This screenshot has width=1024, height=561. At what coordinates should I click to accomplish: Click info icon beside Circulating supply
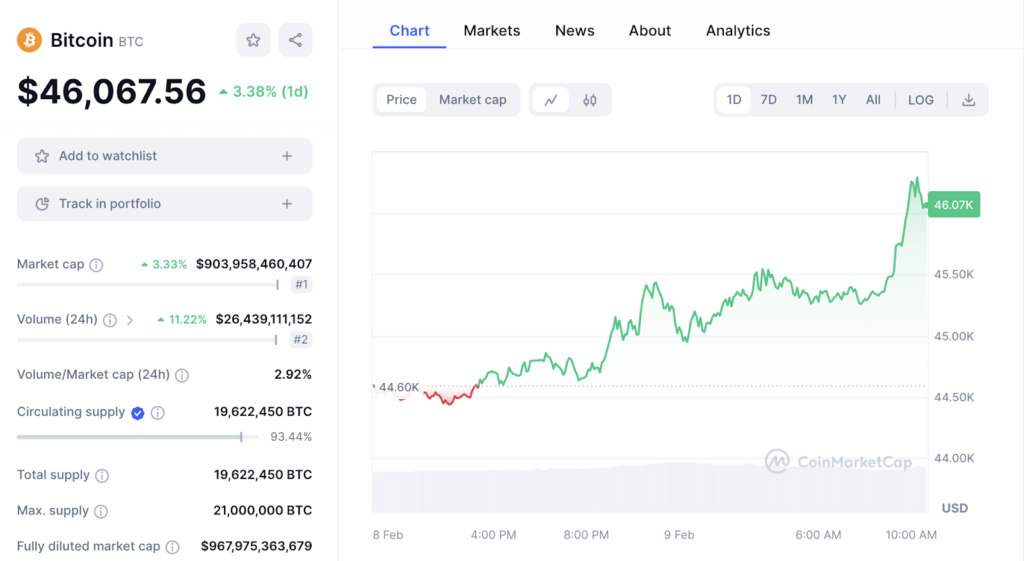[x=158, y=413]
